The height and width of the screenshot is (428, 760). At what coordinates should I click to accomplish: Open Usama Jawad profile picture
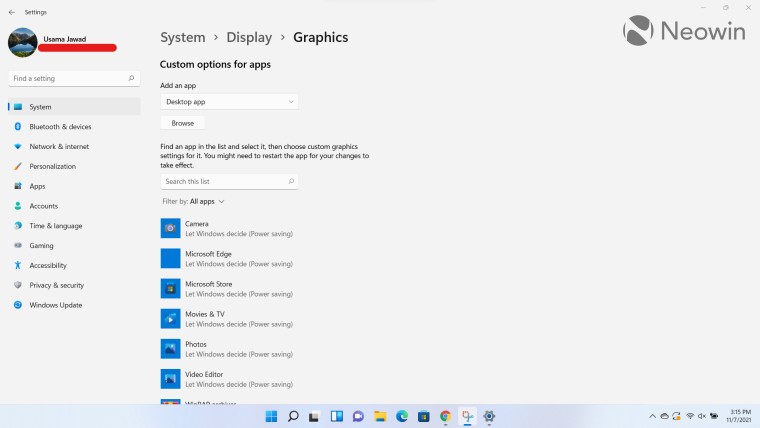[23, 43]
